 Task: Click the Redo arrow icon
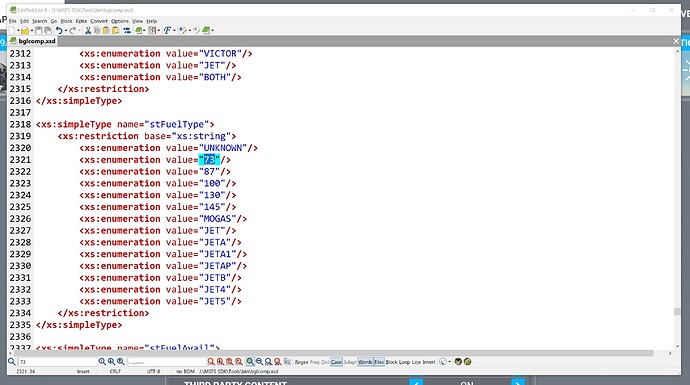(73, 30)
